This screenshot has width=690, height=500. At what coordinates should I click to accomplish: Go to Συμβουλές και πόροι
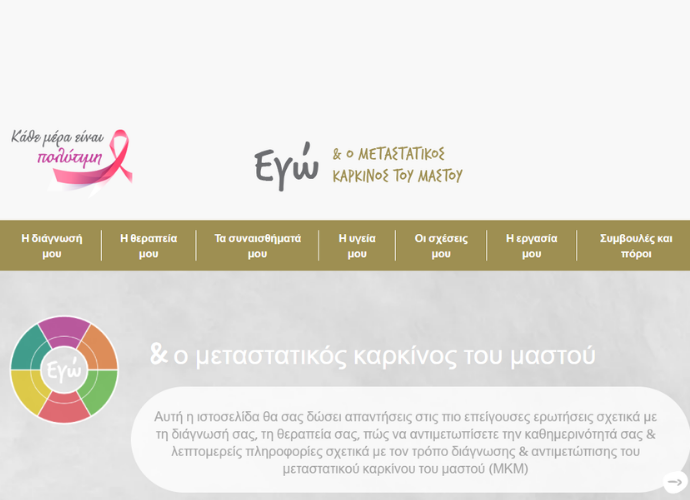pos(636,246)
